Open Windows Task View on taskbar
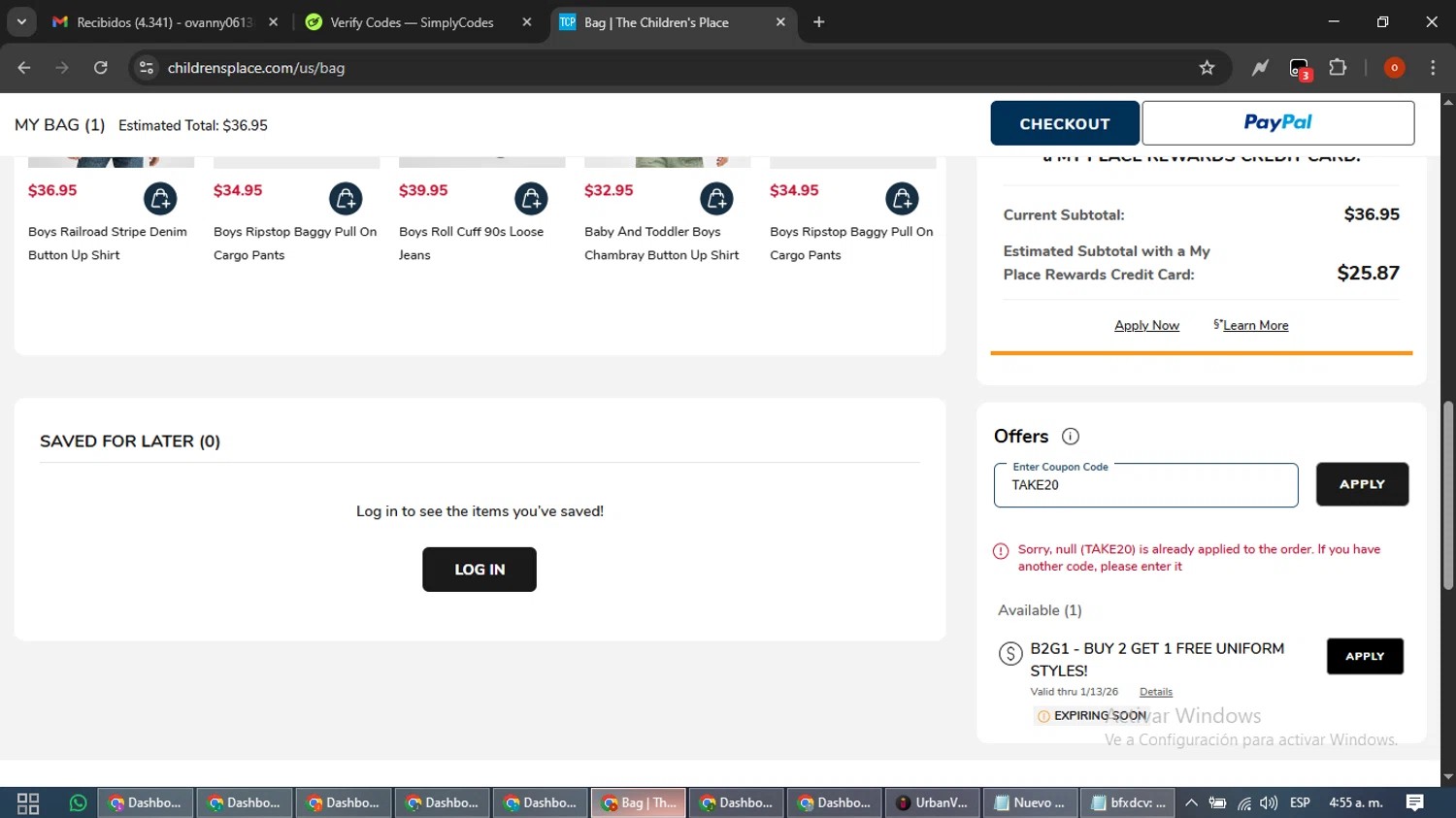Screen dimensions: 1456x818 pyautogui.click(x=28, y=803)
